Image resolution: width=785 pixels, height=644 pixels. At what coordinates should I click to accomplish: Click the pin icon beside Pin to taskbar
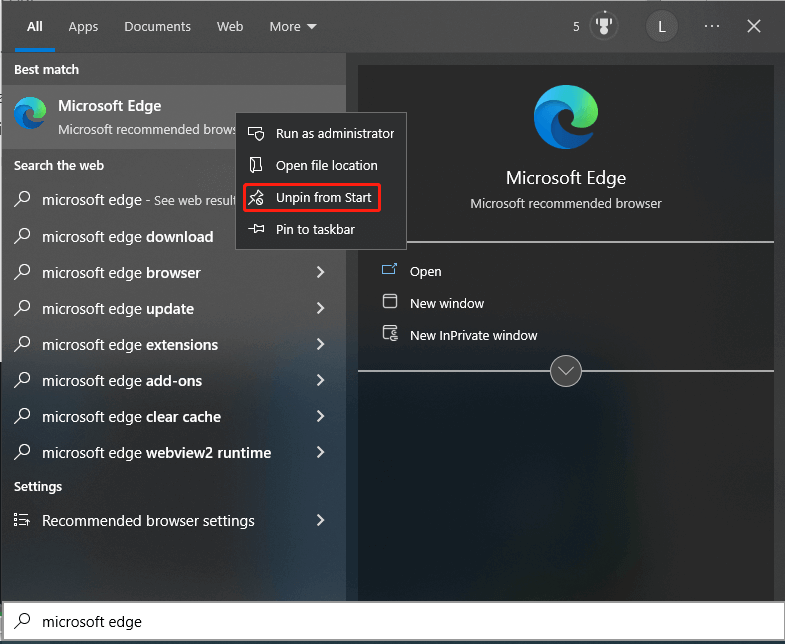(x=256, y=229)
